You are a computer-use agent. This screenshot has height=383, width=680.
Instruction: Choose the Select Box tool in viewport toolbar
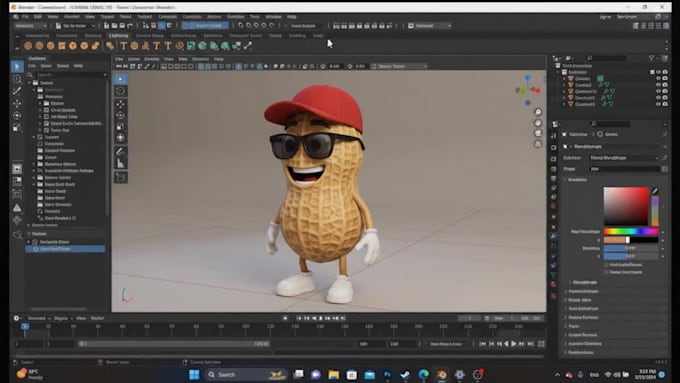(x=121, y=79)
